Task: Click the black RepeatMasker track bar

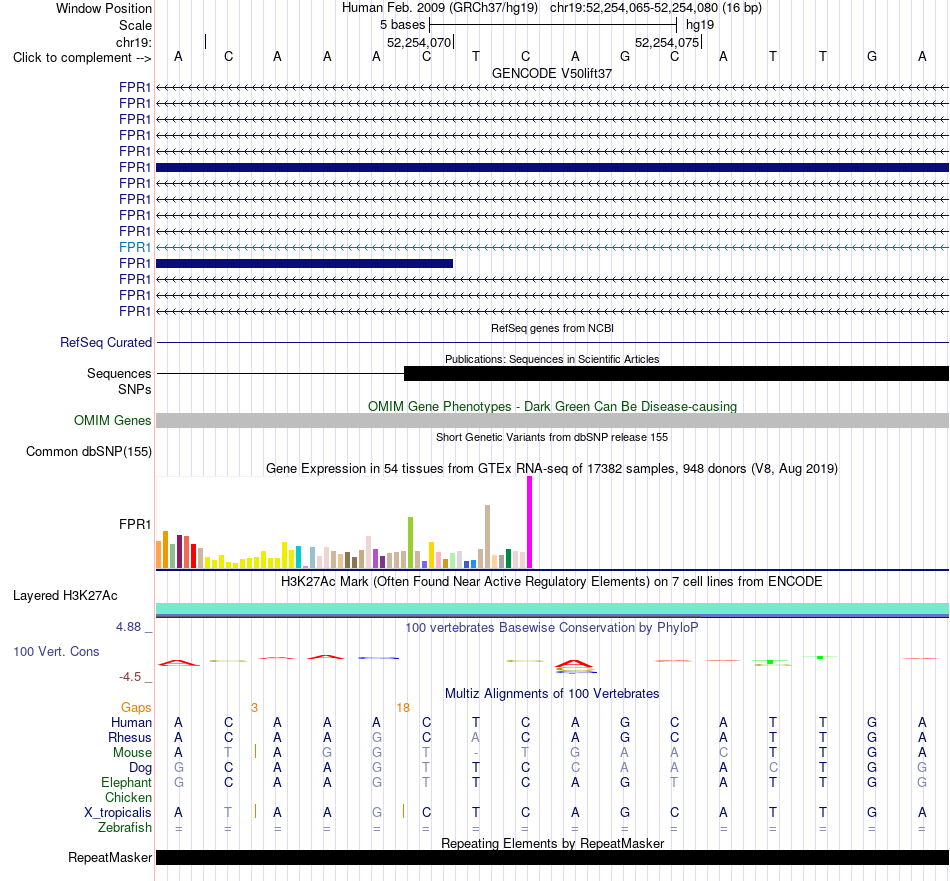Action: pos(552,857)
